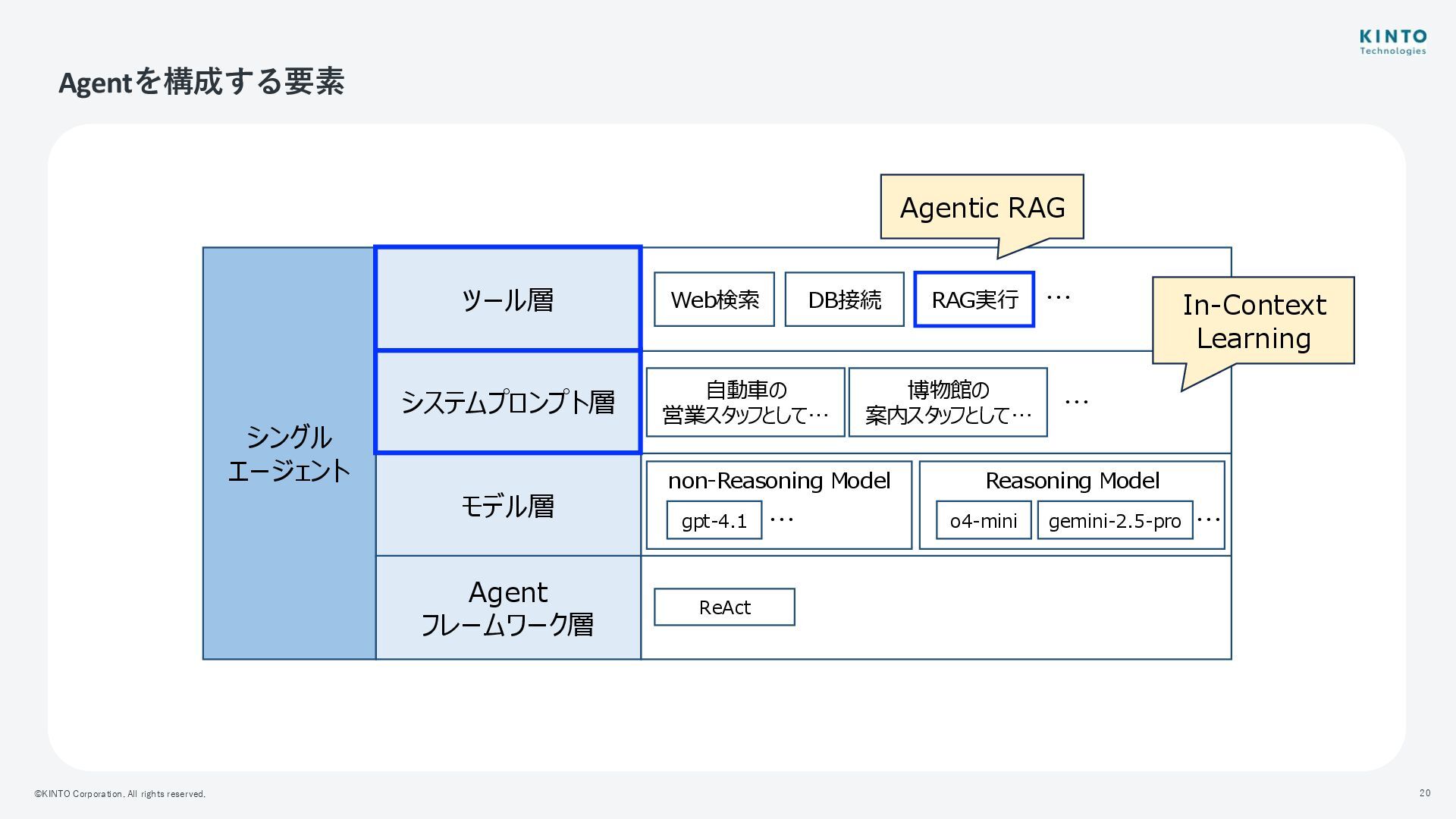Click the '©KINTO Corporation' copyright footer
1456x819 pixels.
pos(120,794)
